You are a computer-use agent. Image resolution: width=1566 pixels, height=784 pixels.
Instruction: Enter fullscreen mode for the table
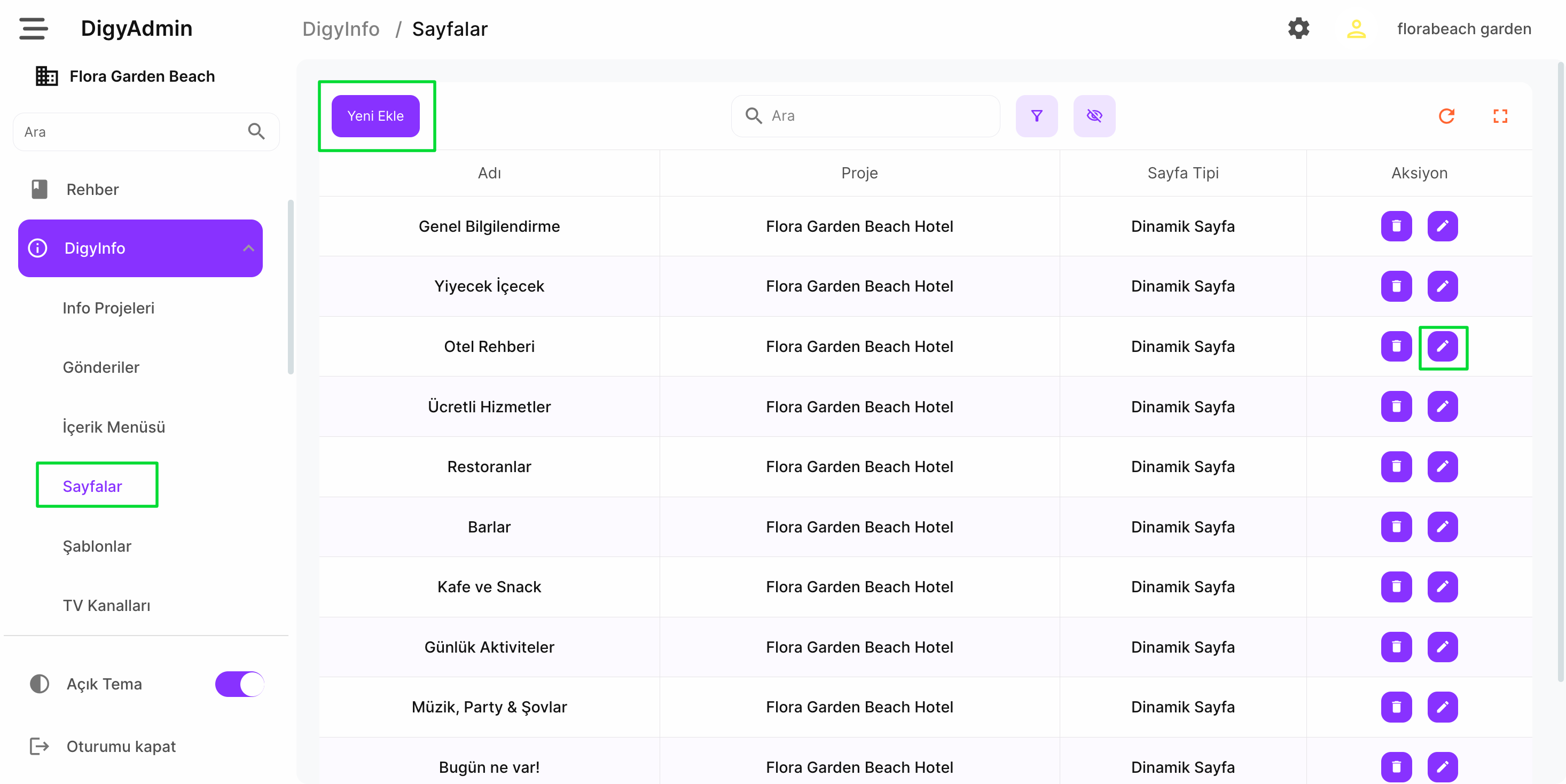click(1500, 115)
